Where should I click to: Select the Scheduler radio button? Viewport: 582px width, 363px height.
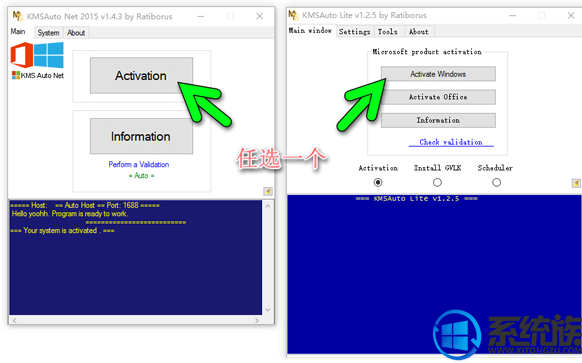click(496, 182)
